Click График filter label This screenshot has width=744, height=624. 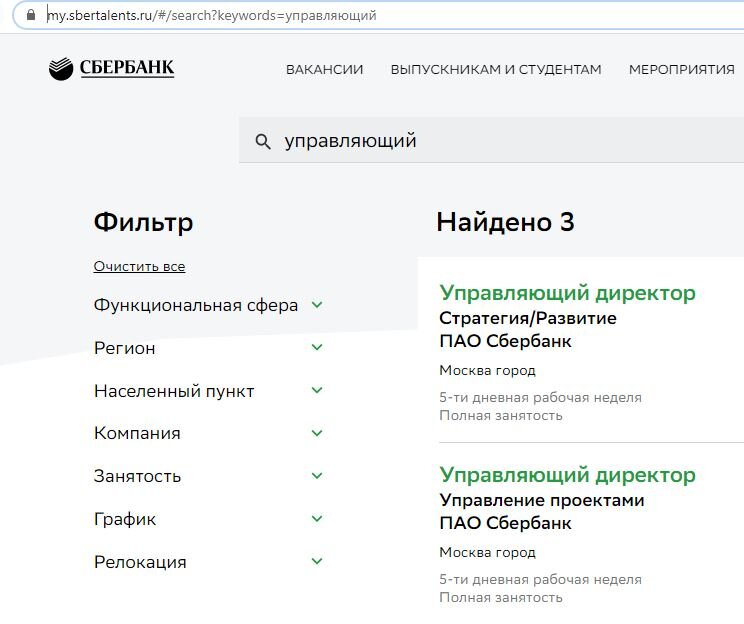[x=125, y=519]
